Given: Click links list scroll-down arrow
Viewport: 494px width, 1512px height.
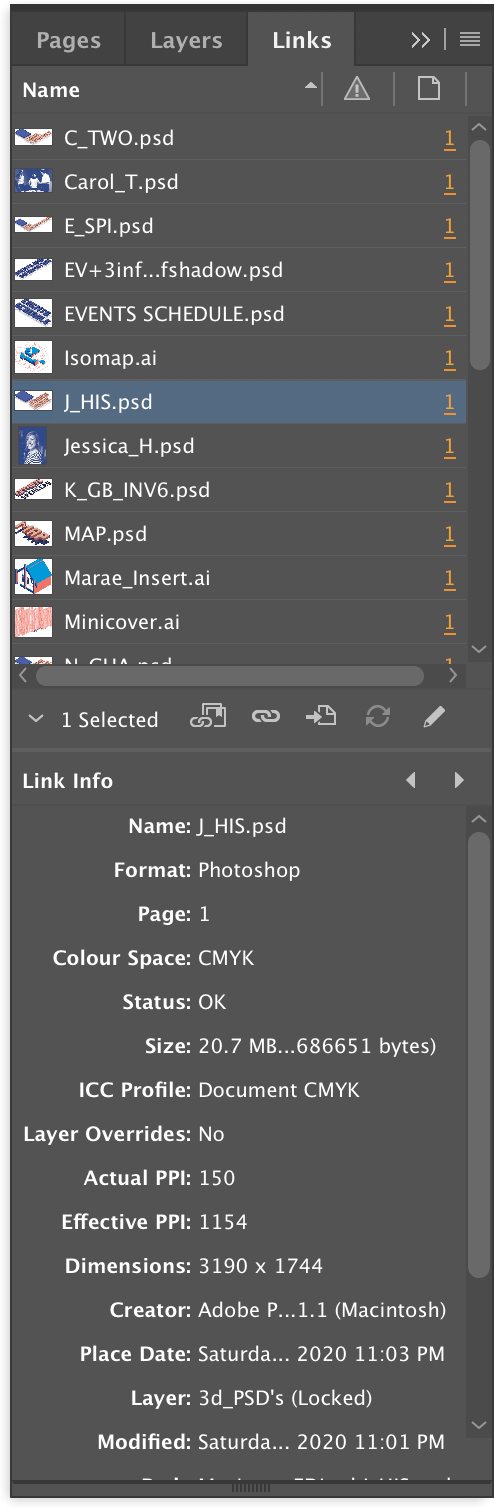Looking at the screenshot, I should tap(479, 649).
